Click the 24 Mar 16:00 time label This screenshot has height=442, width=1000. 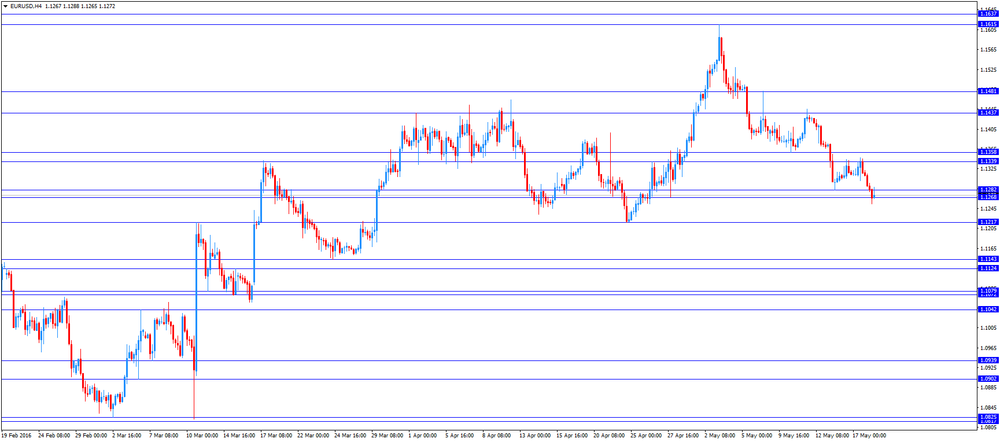pyautogui.click(x=349, y=436)
